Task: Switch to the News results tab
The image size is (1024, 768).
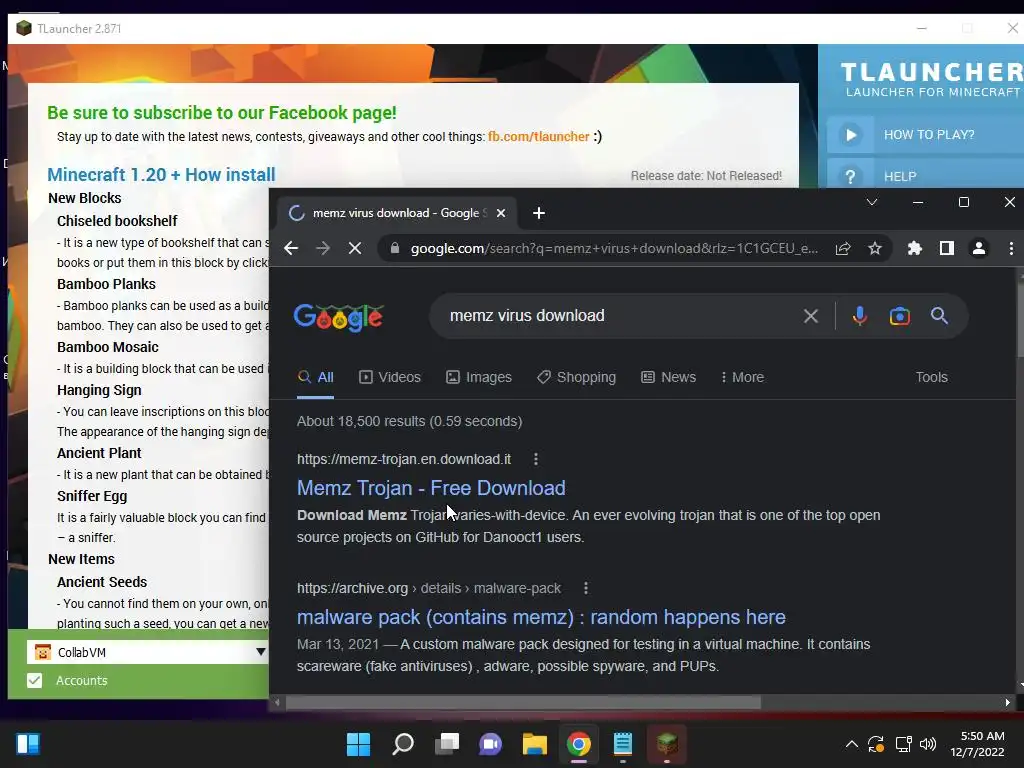Action: (669, 377)
